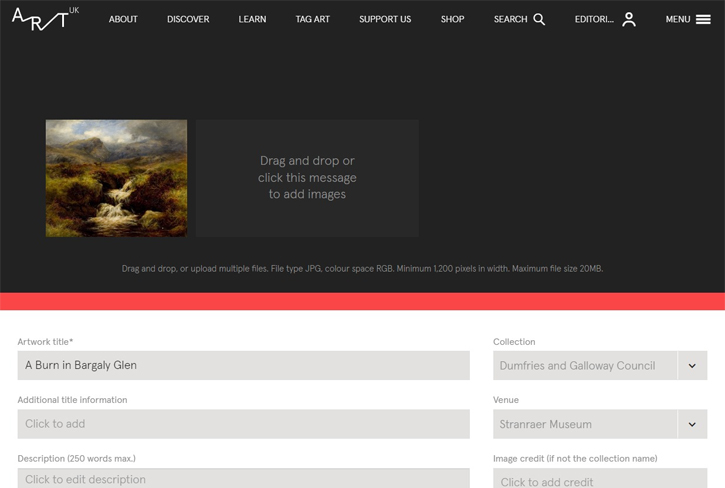This screenshot has width=725, height=488.
Task: Open the About menu
Action: pyautogui.click(x=123, y=19)
